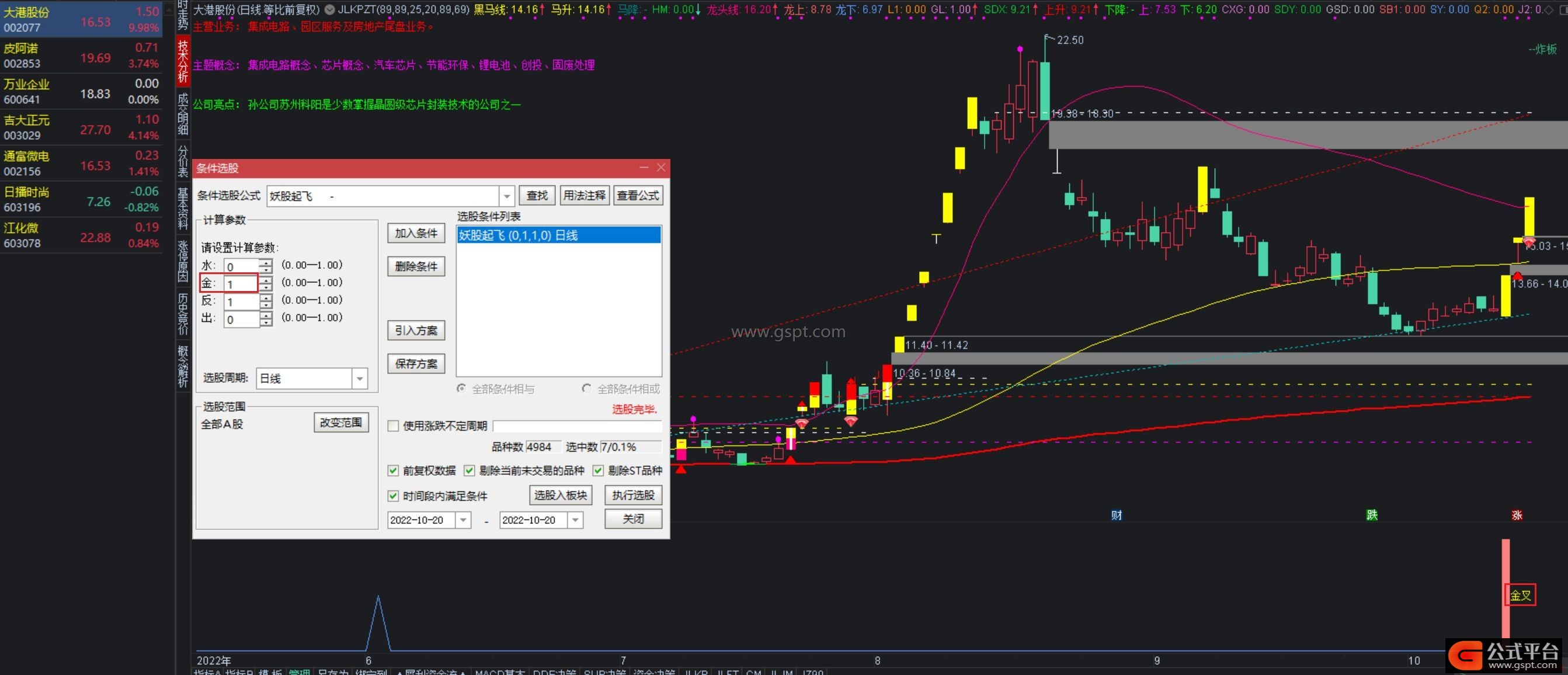1568x675 pixels.
Task: Select the 全部条件相或 radio button
Action: pos(587,389)
